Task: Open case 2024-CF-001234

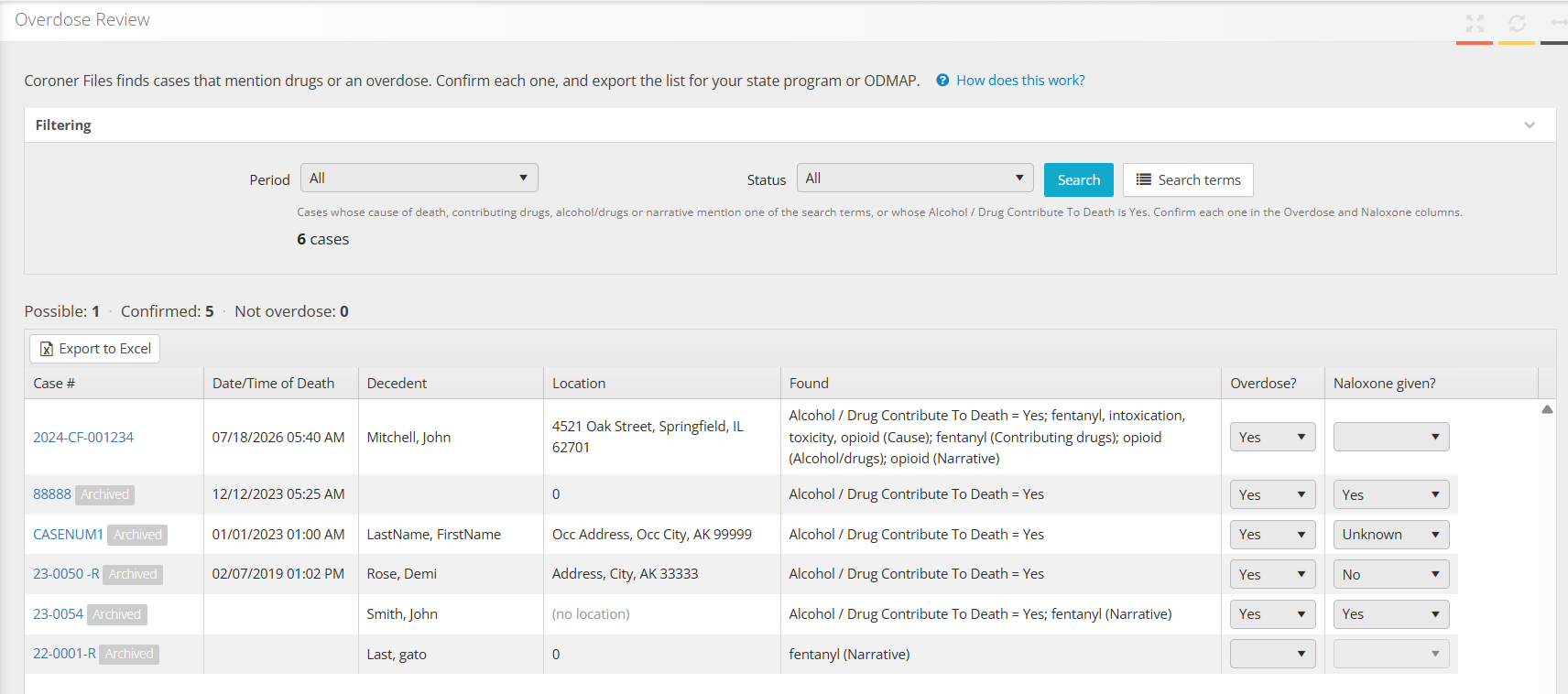Action: (x=83, y=438)
